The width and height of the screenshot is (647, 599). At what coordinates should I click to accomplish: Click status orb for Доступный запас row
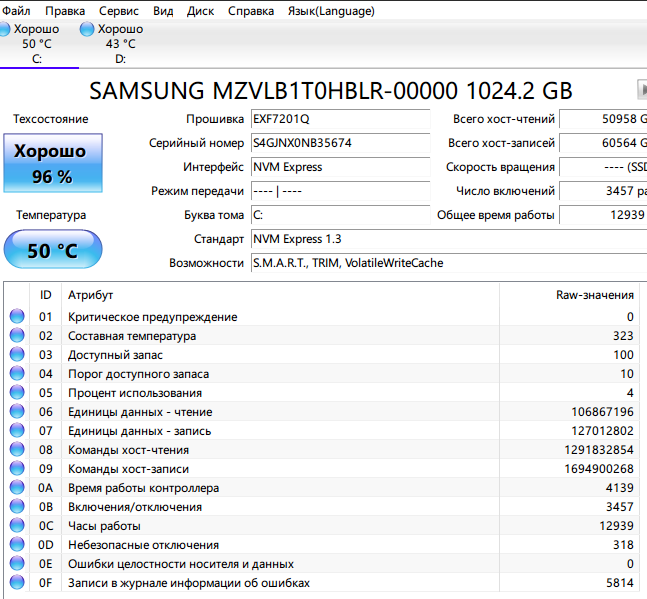click(x=17, y=355)
